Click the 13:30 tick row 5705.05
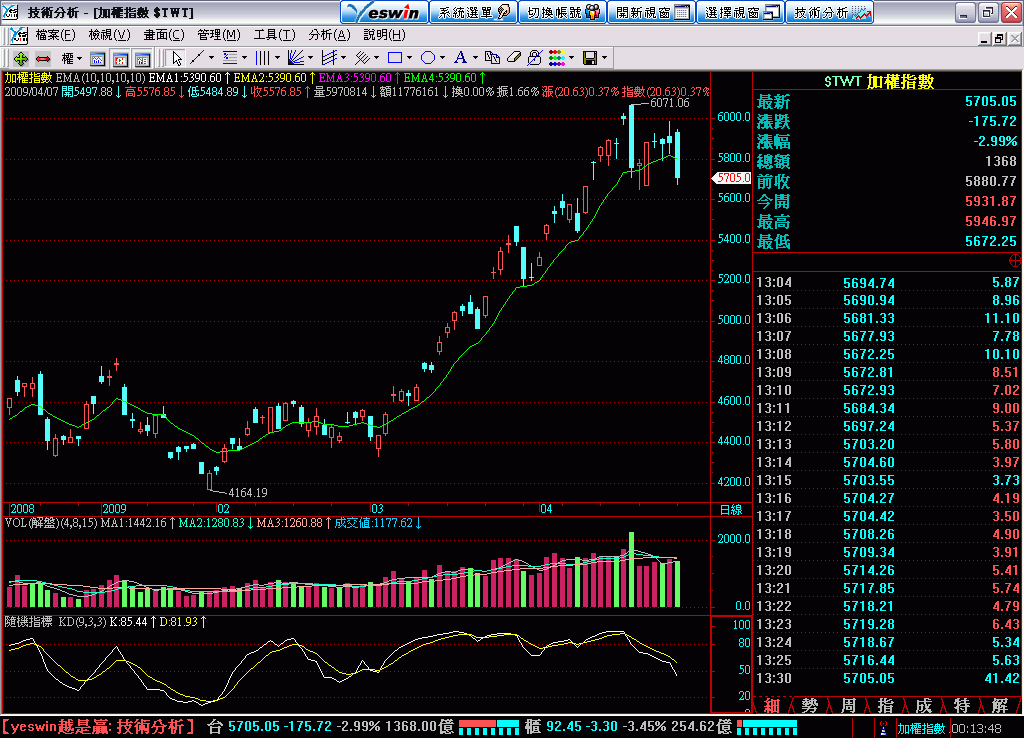 pyautogui.click(x=888, y=678)
